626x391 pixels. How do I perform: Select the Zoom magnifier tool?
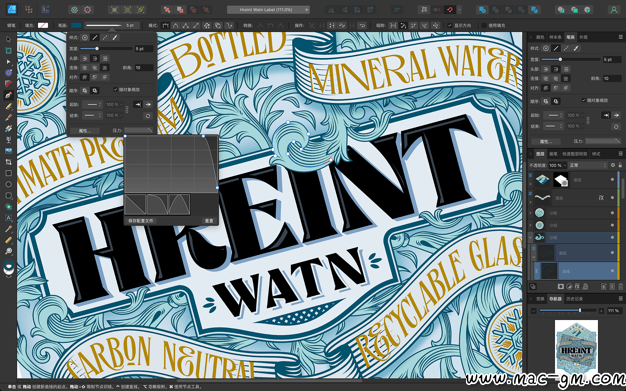[x=8, y=251]
